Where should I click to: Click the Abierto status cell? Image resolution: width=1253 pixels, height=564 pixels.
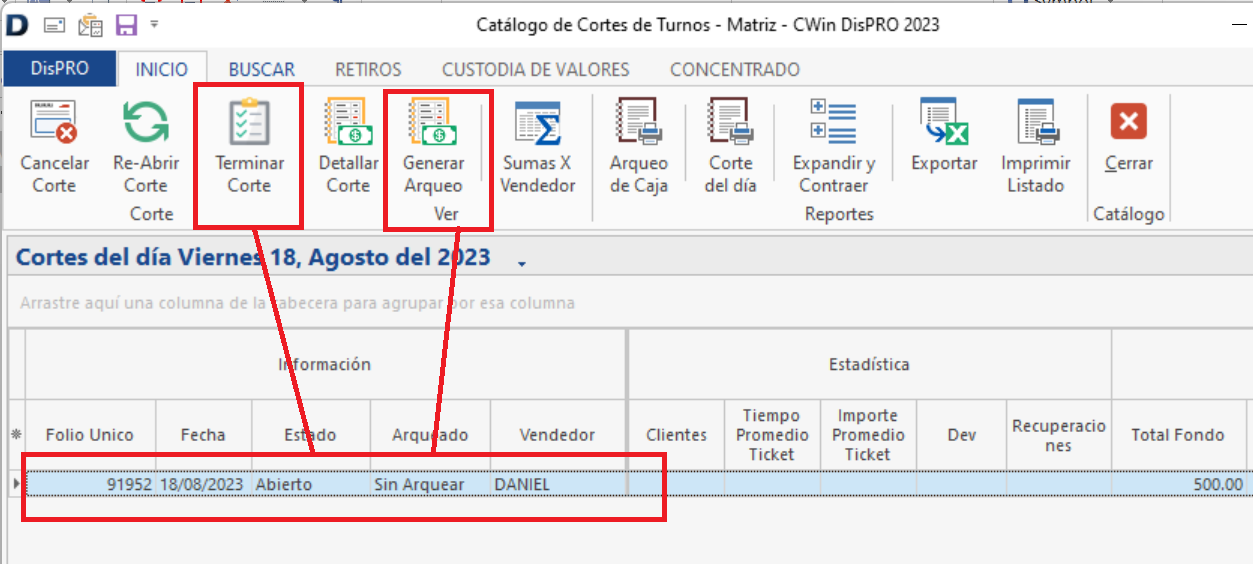click(311, 484)
